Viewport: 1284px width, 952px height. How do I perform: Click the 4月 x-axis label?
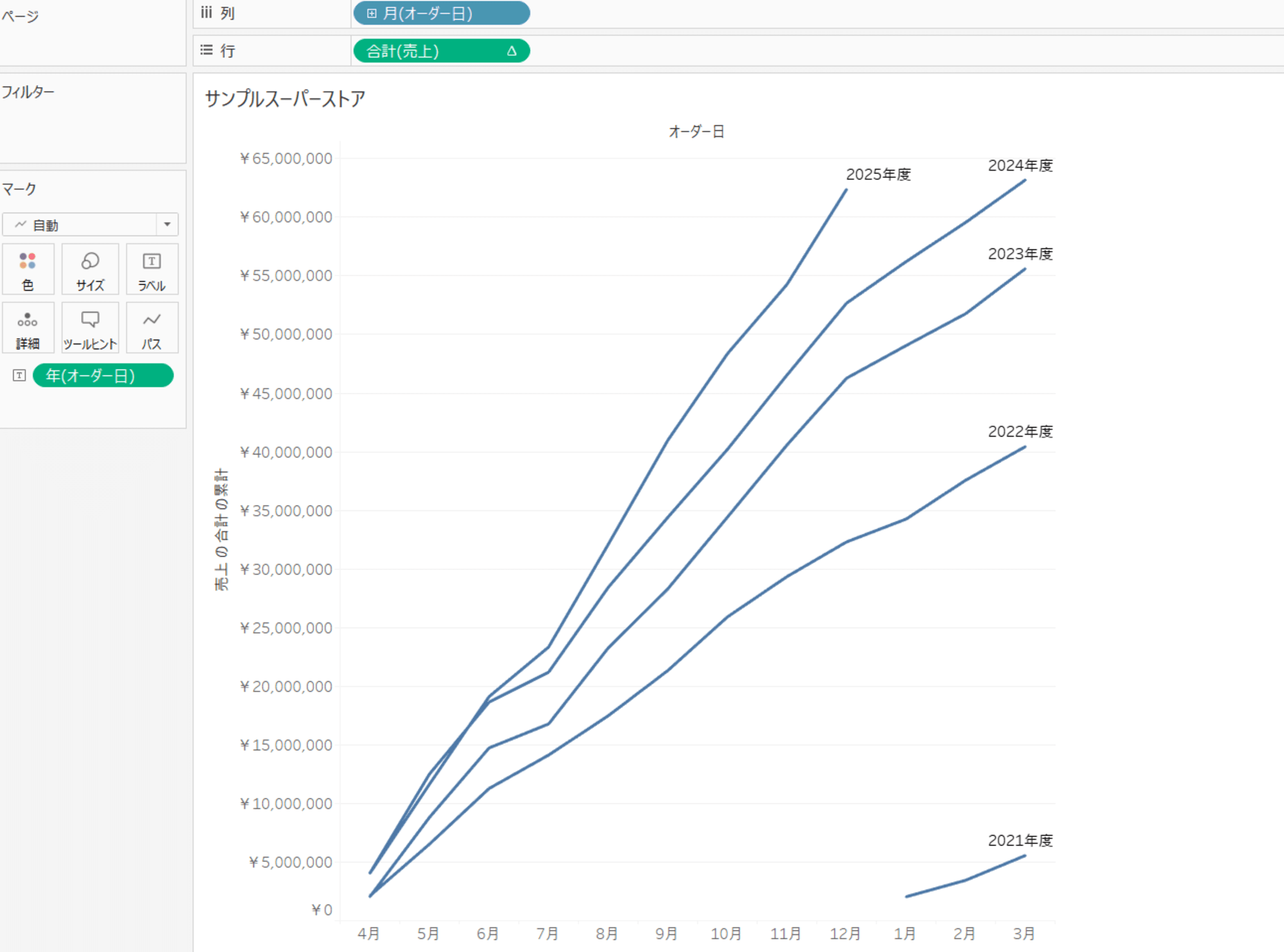369,934
